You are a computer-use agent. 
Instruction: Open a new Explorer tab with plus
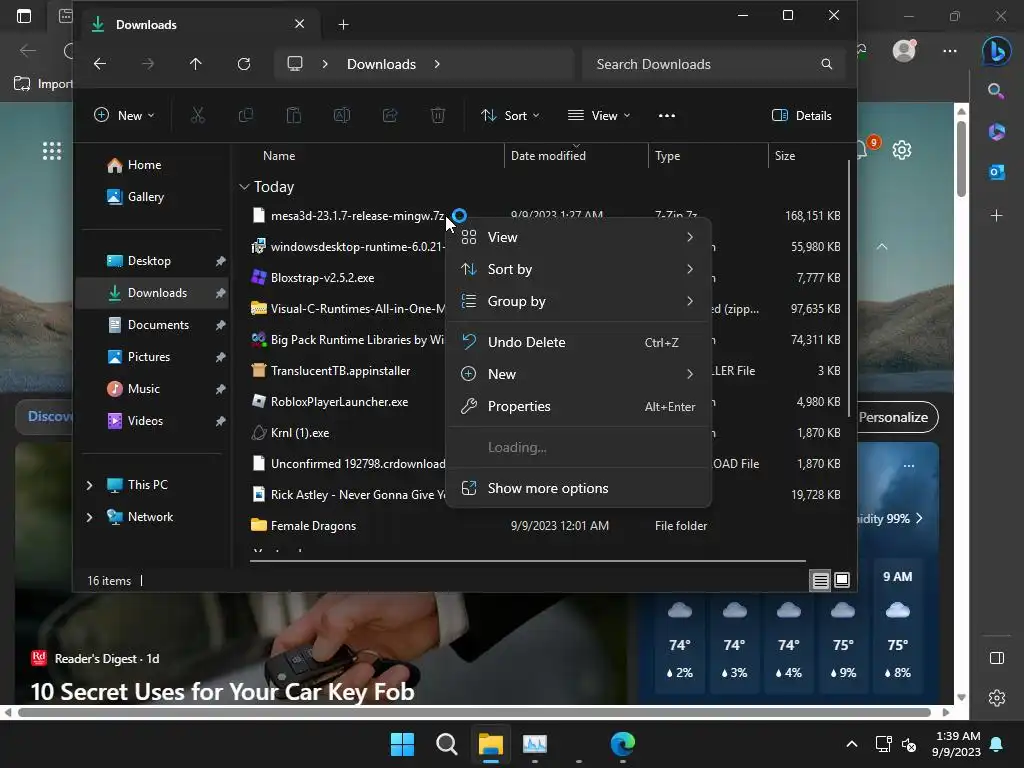pos(344,25)
